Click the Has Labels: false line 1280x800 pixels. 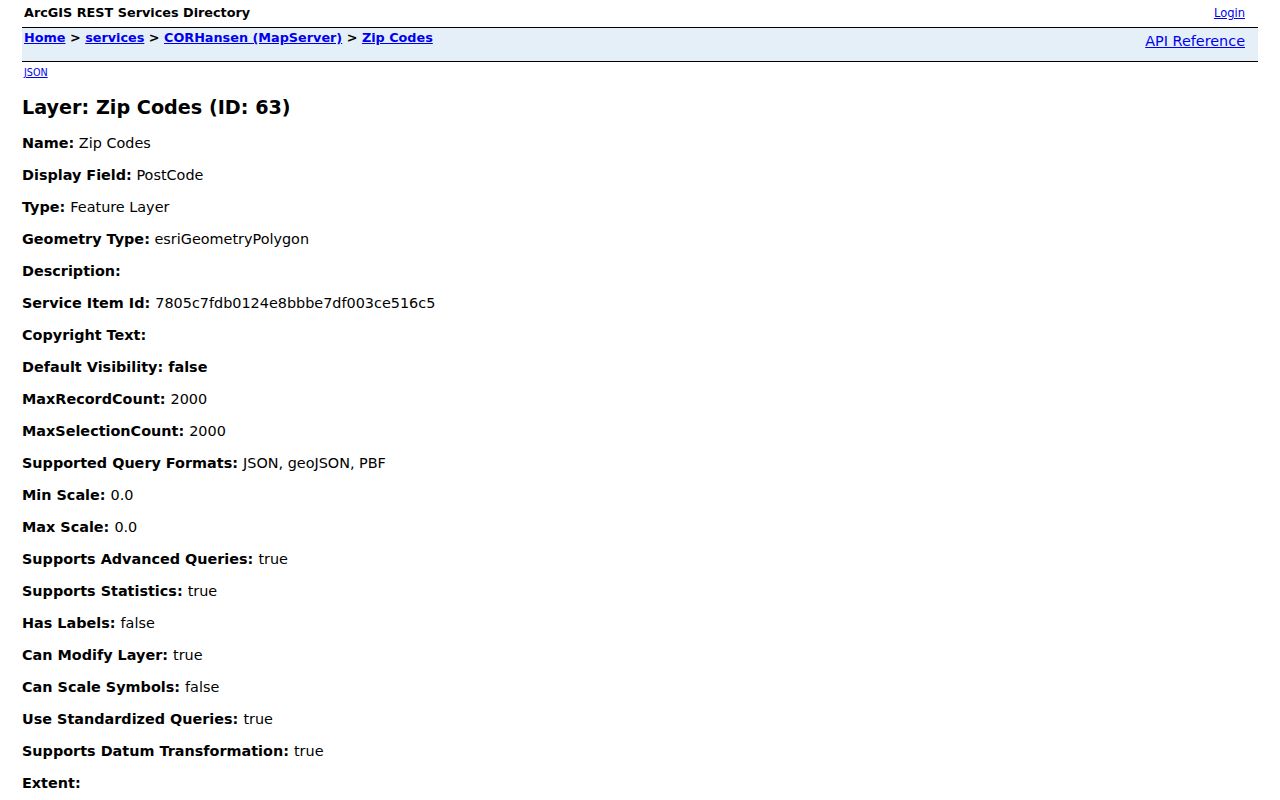point(88,623)
